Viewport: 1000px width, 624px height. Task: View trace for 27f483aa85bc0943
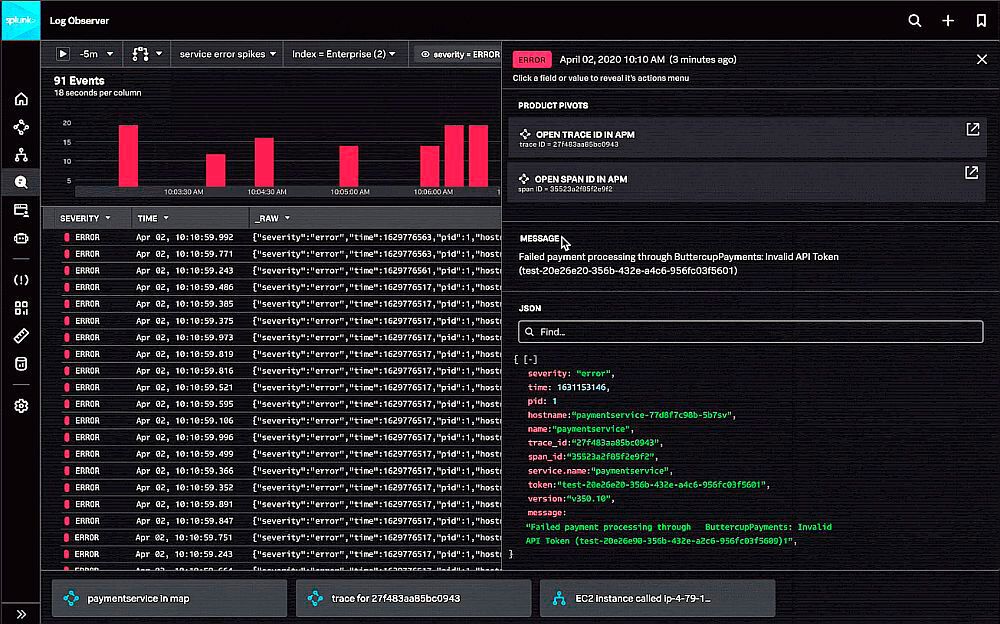[x=412, y=597]
